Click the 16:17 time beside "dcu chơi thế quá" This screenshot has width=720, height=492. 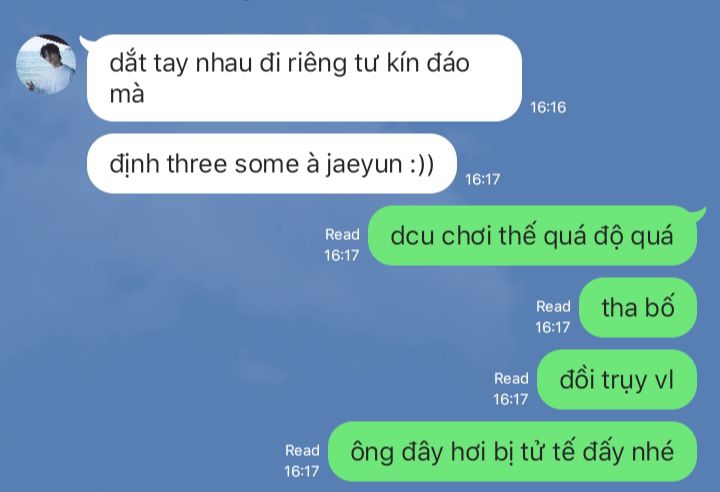(x=342, y=255)
